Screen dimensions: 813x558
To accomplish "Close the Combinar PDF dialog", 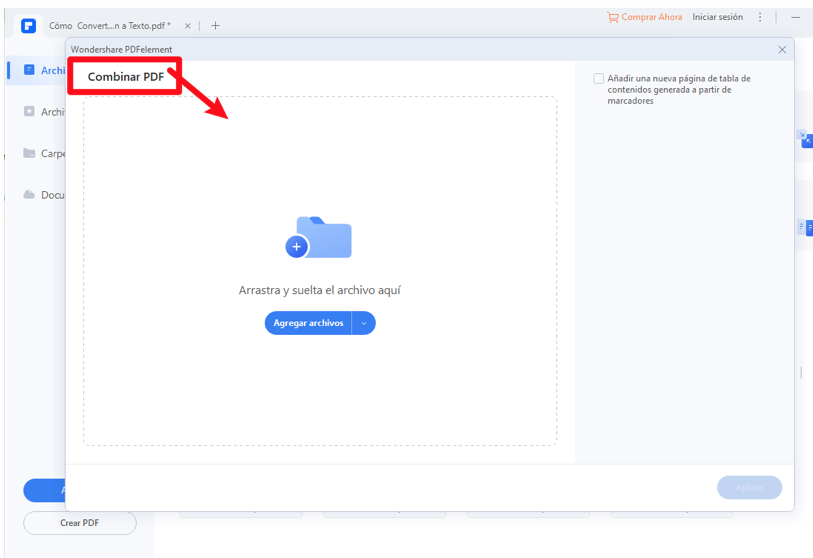I will (x=782, y=49).
